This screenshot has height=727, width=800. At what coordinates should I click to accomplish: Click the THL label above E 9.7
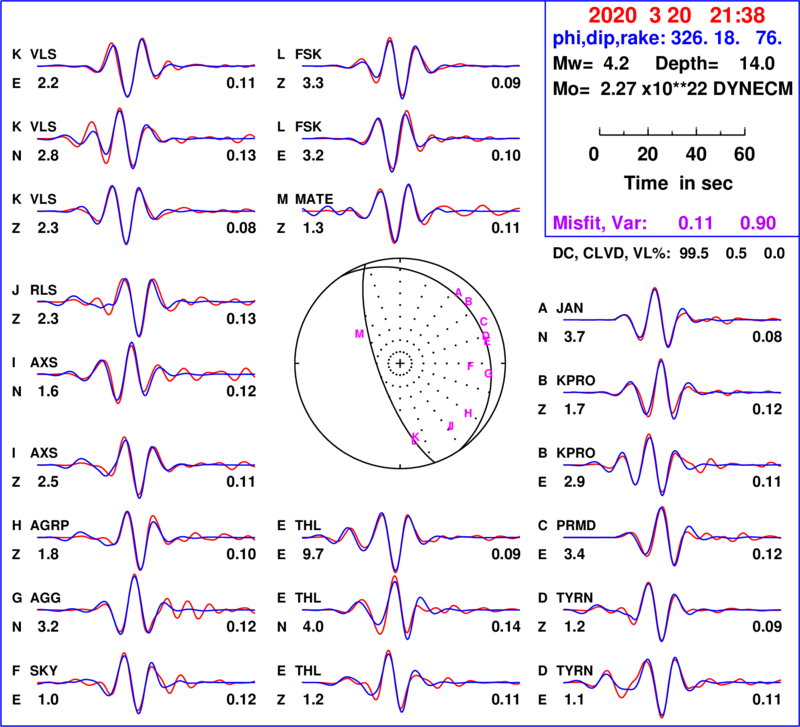point(308,525)
